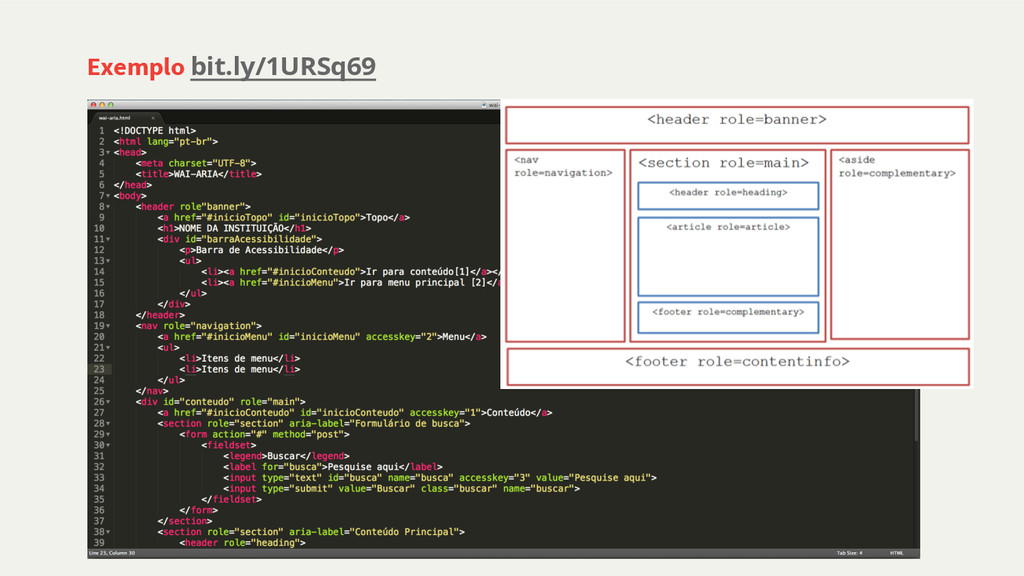
Task: Collapse the head tag fold arrow on line 3
Action: 108,152
